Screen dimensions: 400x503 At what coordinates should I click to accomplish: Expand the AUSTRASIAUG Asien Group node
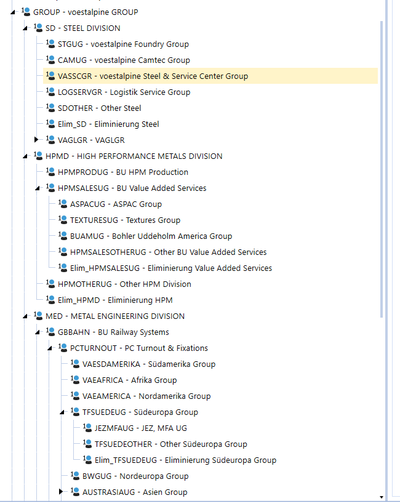pyautogui.click(x=61, y=491)
